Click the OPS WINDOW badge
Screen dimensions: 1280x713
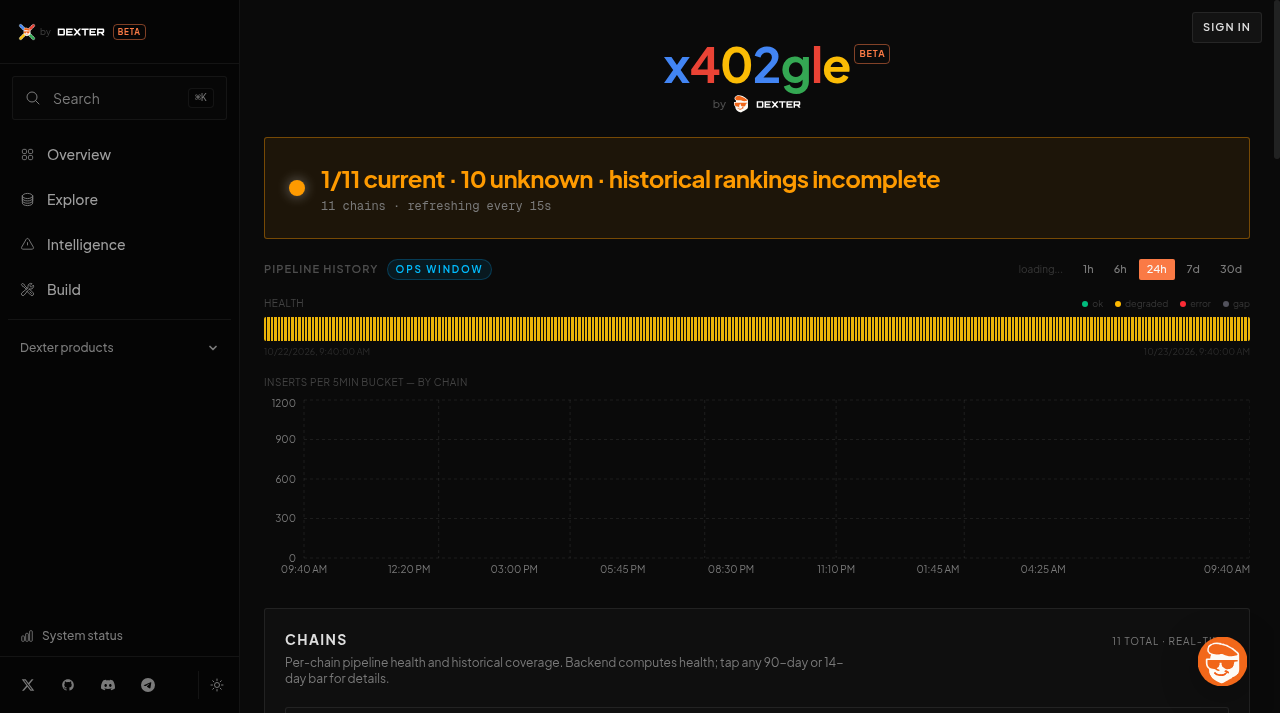(x=439, y=269)
